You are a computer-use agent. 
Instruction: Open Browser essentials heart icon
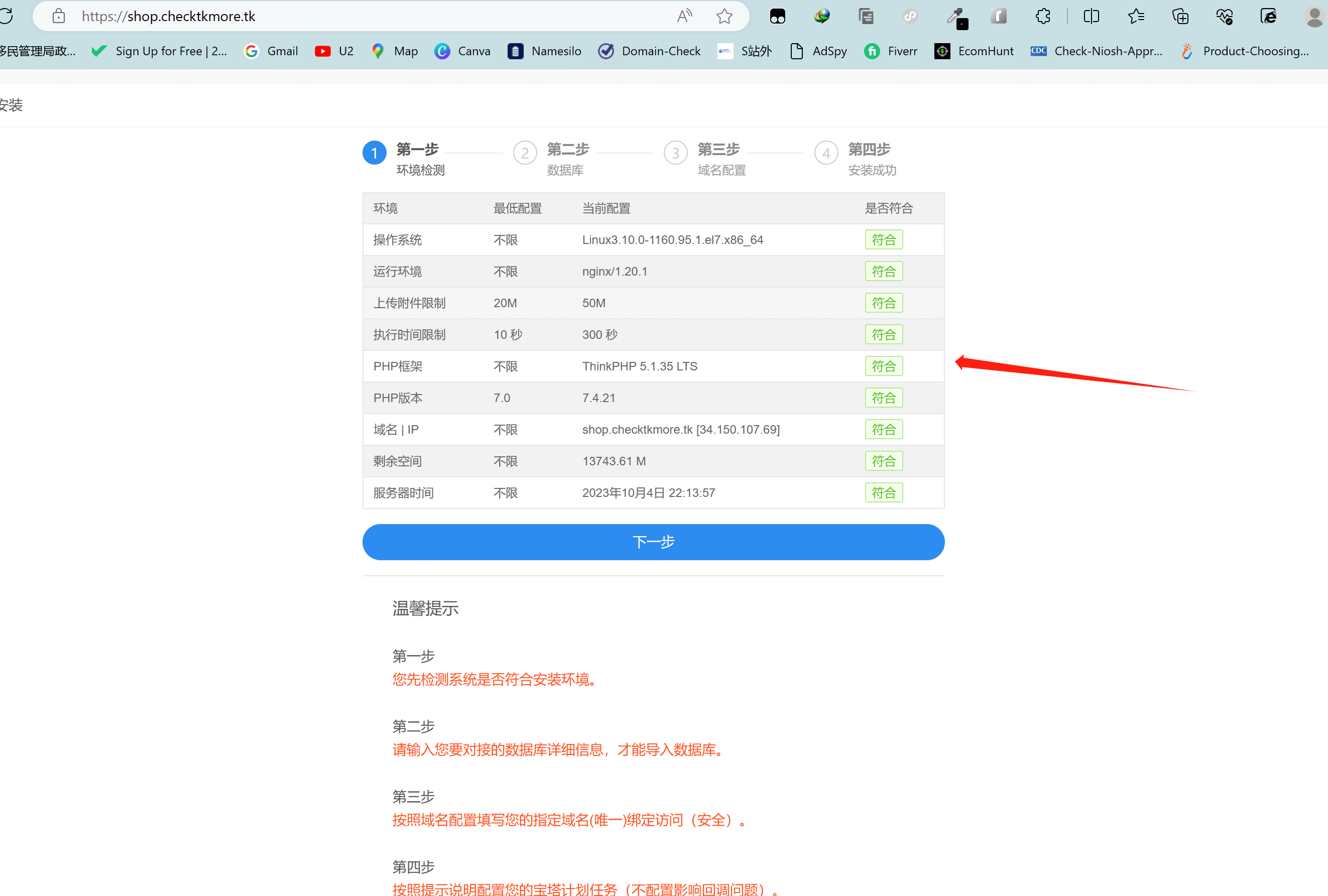(1224, 16)
